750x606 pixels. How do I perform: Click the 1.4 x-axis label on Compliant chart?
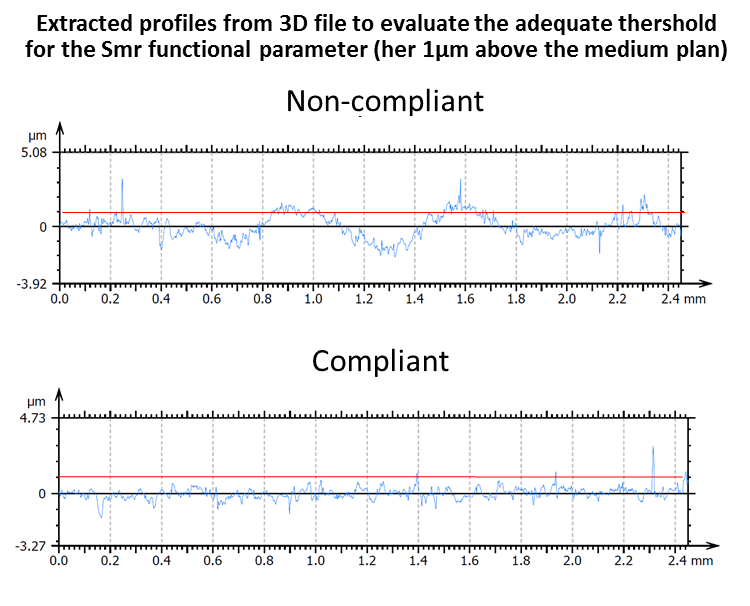pyautogui.click(x=418, y=561)
